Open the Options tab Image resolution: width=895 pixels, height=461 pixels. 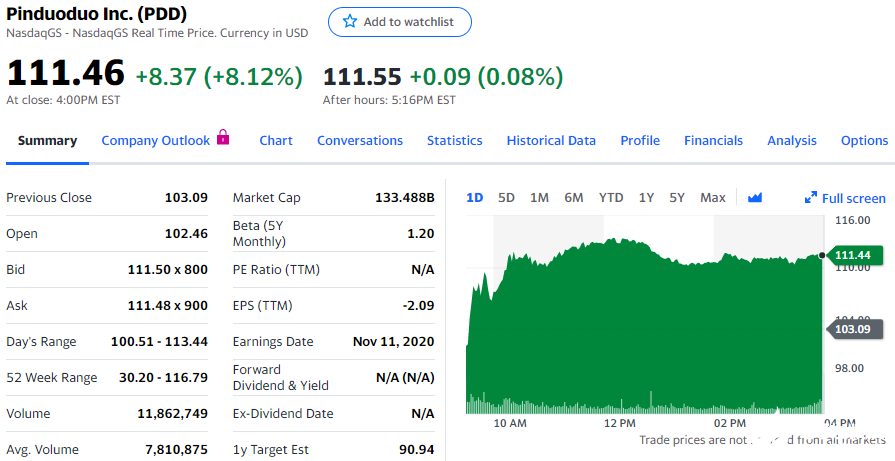[x=864, y=140]
